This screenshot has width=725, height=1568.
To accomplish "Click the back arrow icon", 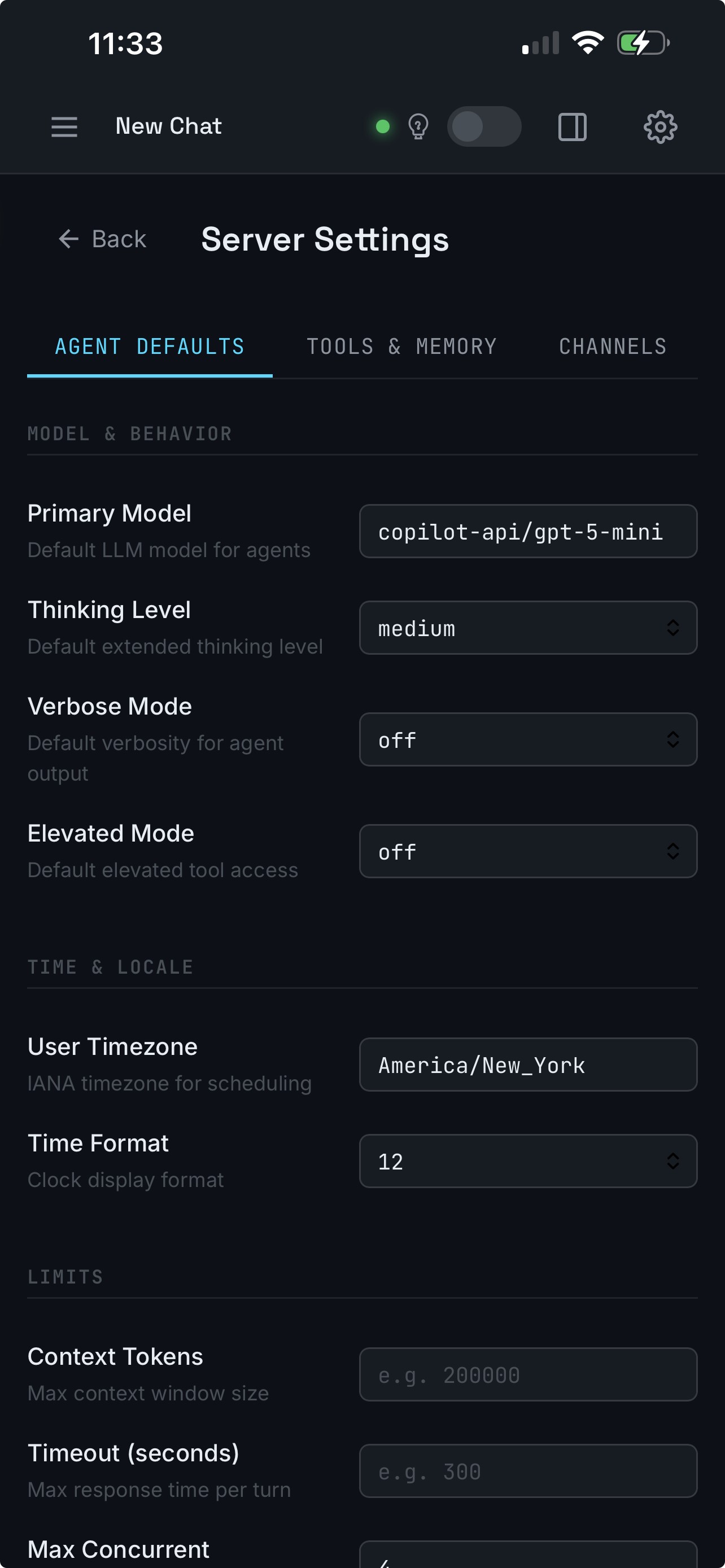I will point(69,239).
